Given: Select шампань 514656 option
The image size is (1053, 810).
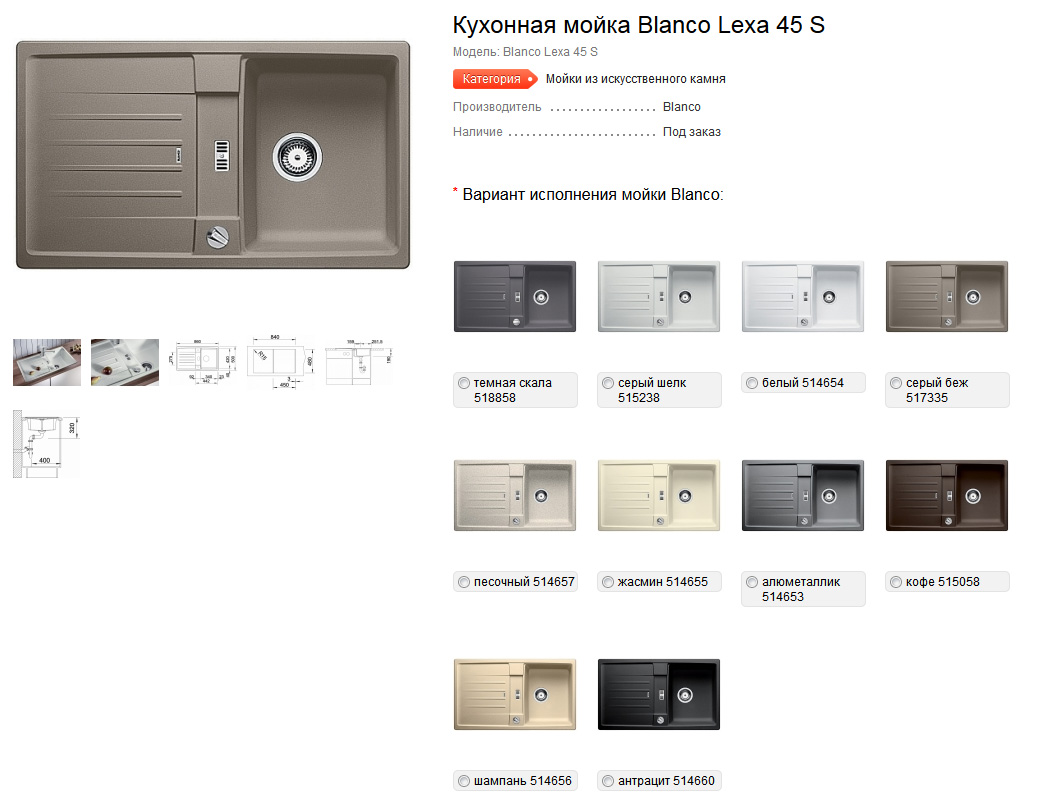Looking at the screenshot, I should [x=464, y=781].
